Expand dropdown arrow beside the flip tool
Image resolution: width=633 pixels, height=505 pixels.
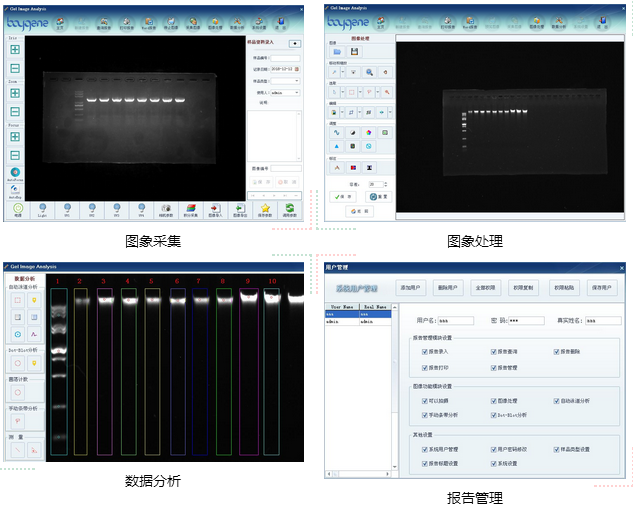tap(390, 112)
